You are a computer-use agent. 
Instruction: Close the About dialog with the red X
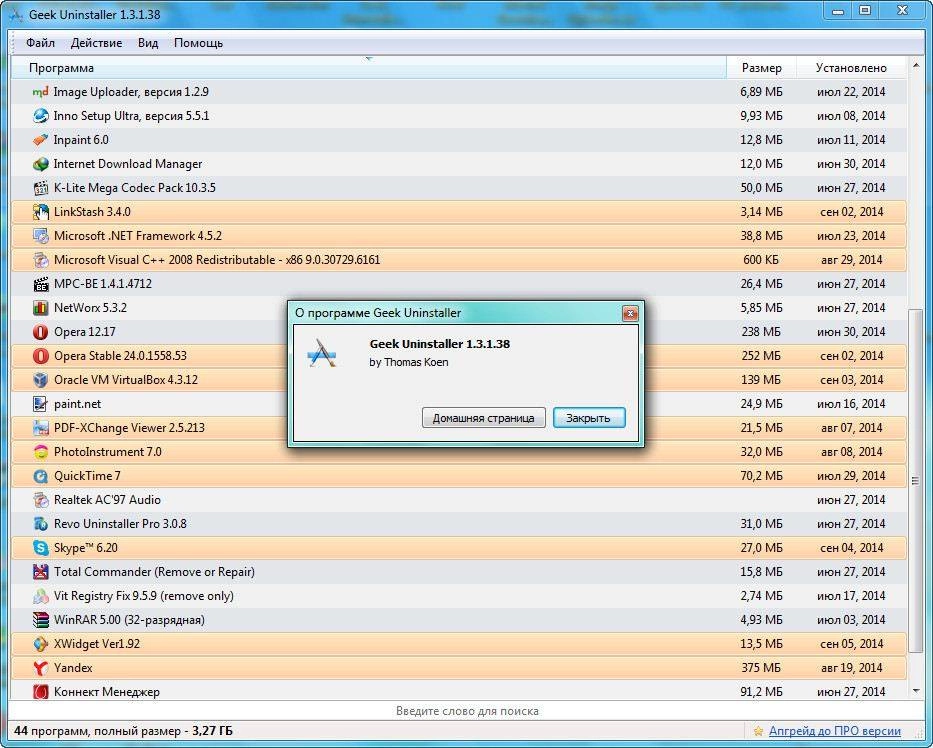point(630,313)
